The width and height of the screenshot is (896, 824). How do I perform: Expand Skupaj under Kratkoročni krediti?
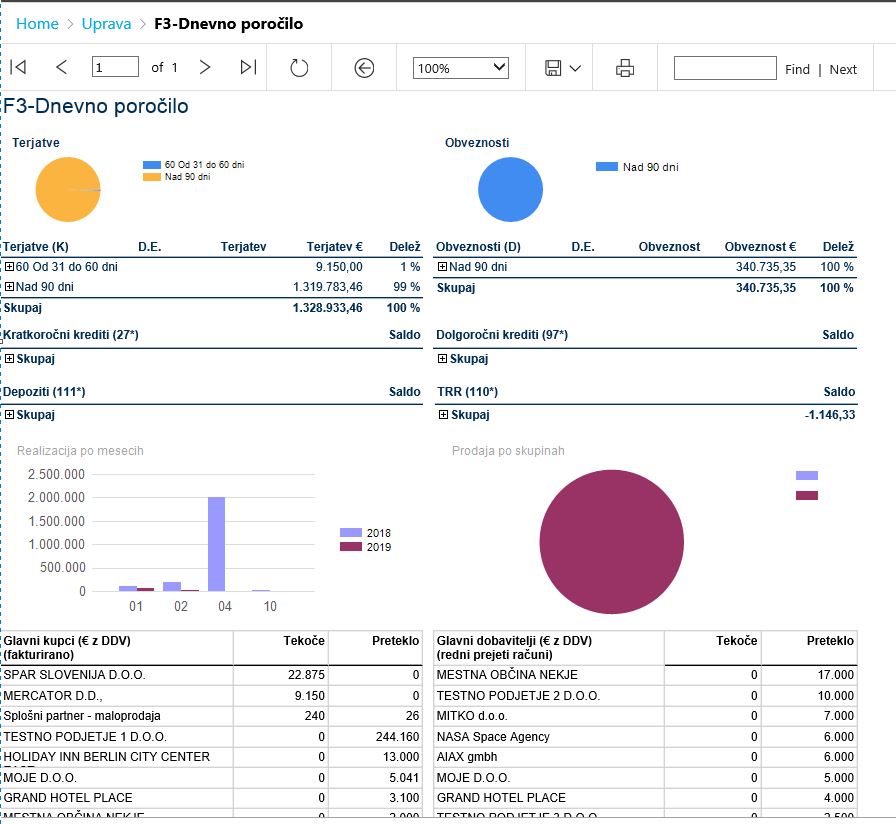(9, 358)
